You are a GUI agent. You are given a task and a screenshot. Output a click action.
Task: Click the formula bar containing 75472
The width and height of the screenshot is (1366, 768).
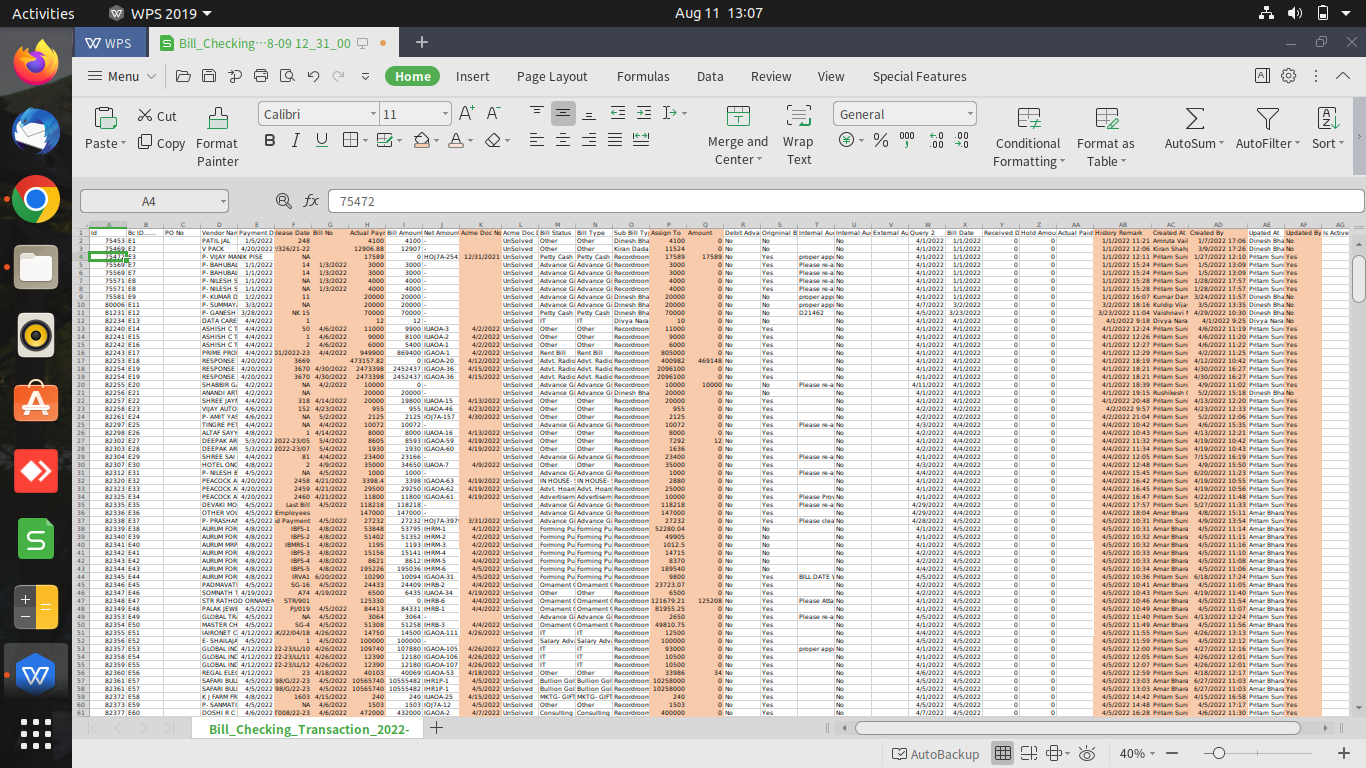[x=846, y=201]
